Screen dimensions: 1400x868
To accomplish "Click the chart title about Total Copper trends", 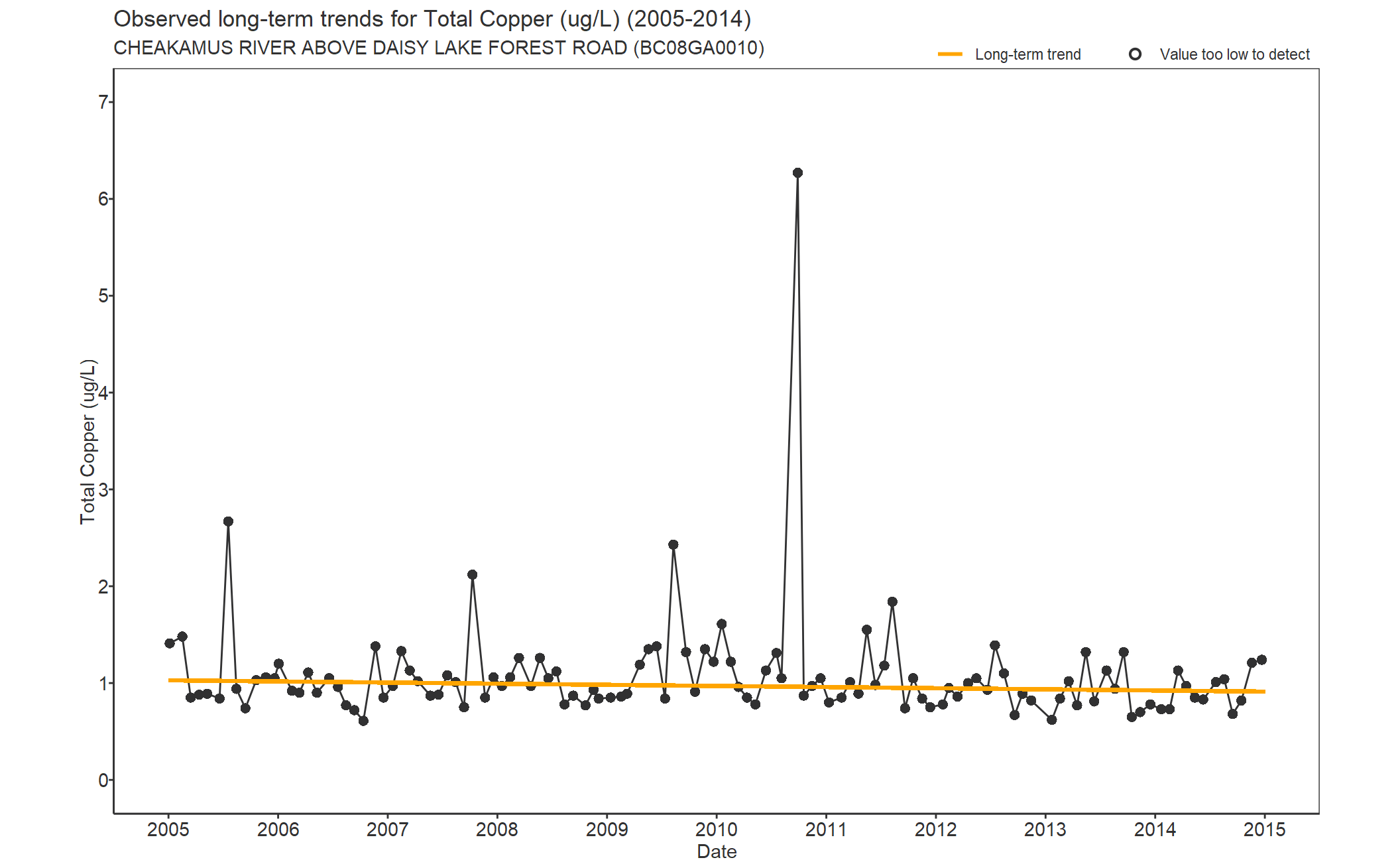I will coord(432,19).
